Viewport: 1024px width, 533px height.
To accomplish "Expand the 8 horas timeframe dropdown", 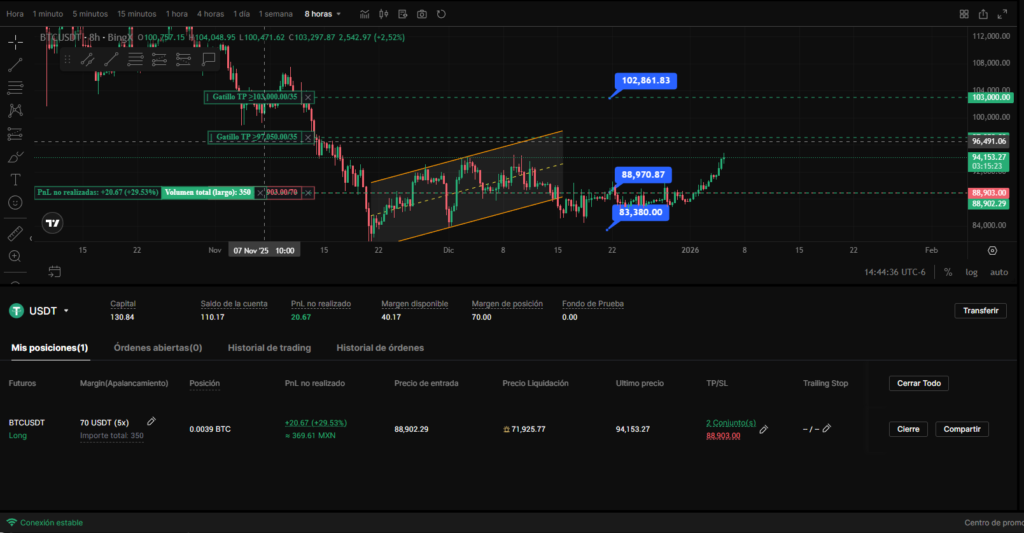I will coord(323,14).
